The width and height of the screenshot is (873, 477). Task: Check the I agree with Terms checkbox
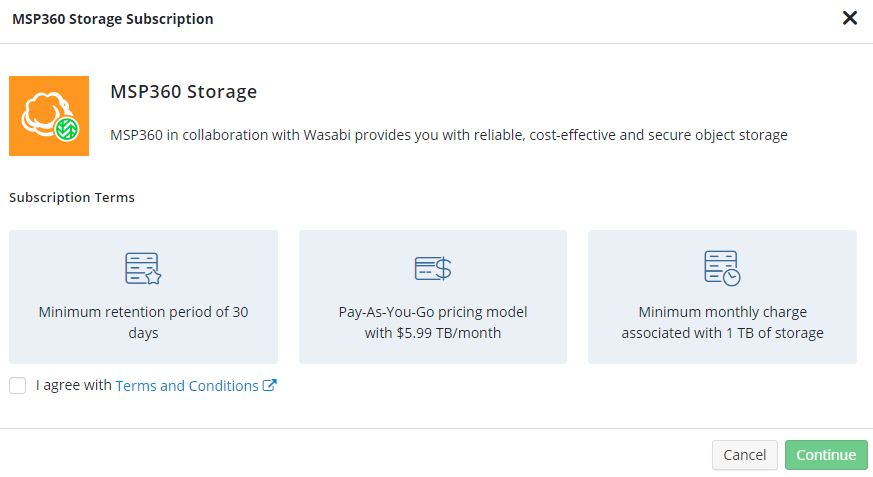[18, 385]
